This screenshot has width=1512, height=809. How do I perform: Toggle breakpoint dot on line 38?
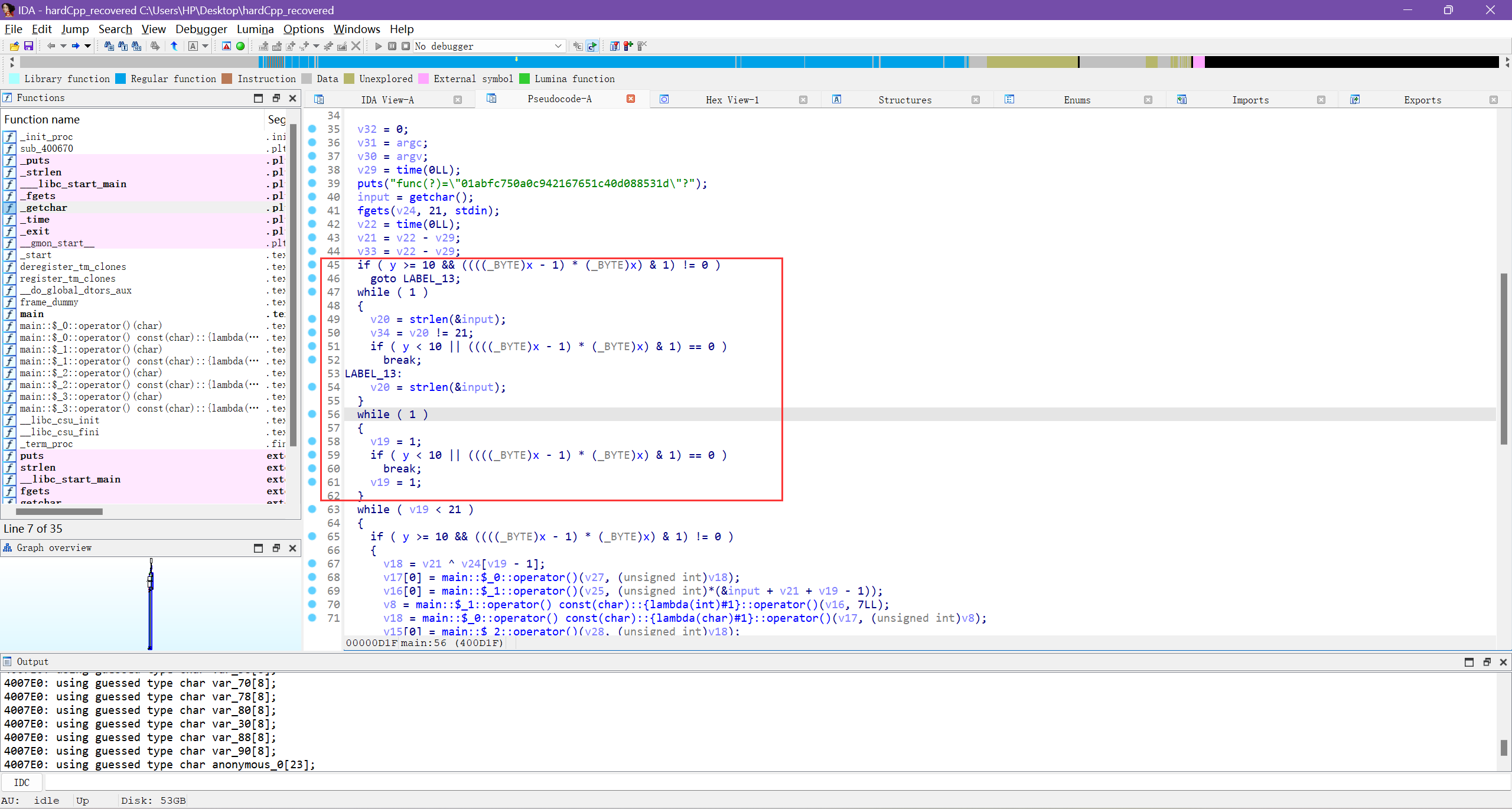tap(312, 169)
